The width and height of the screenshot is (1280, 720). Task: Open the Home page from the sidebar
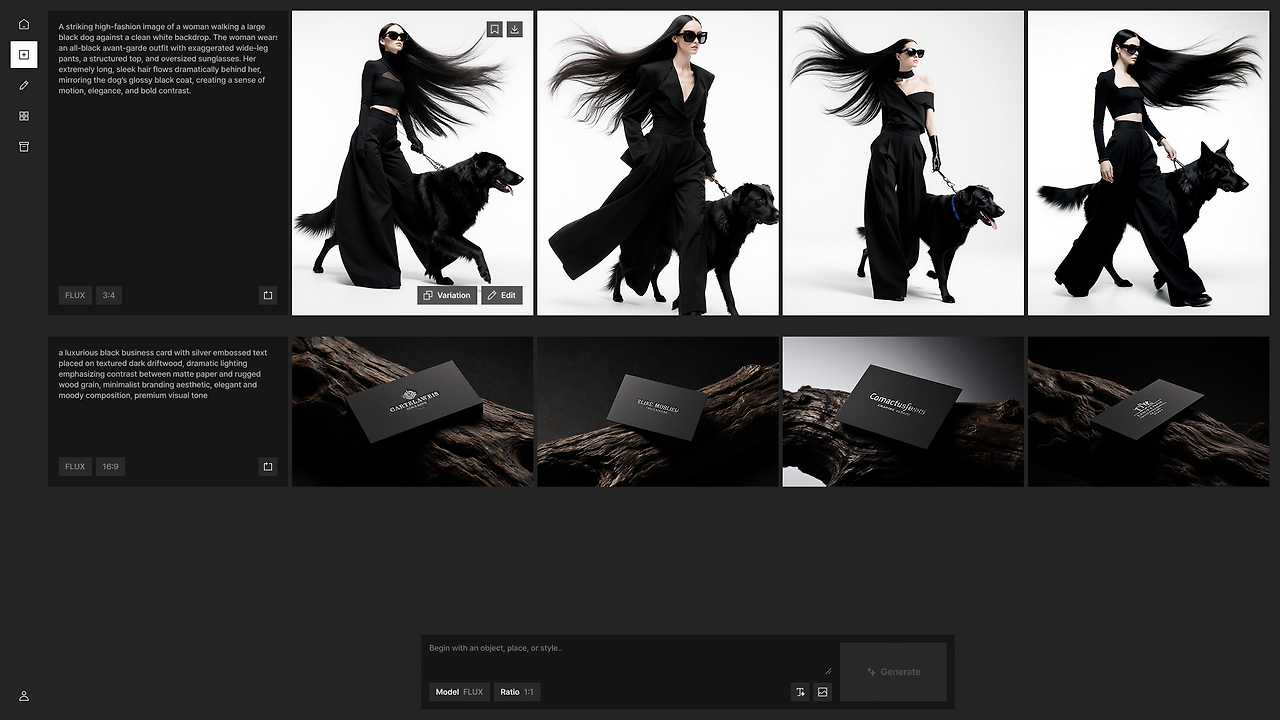pos(23,23)
